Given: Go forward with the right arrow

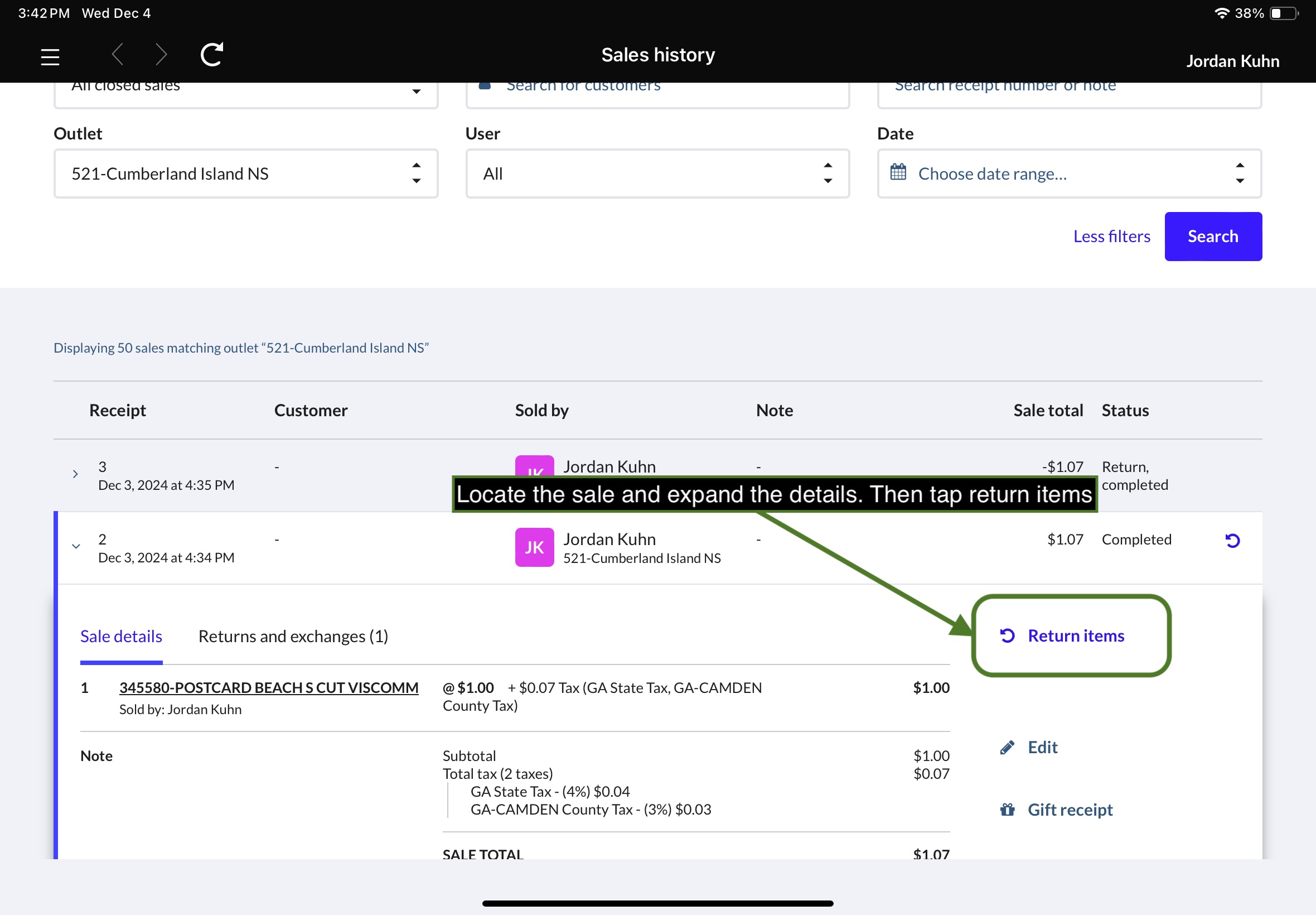Looking at the screenshot, I should click(161, 55).
